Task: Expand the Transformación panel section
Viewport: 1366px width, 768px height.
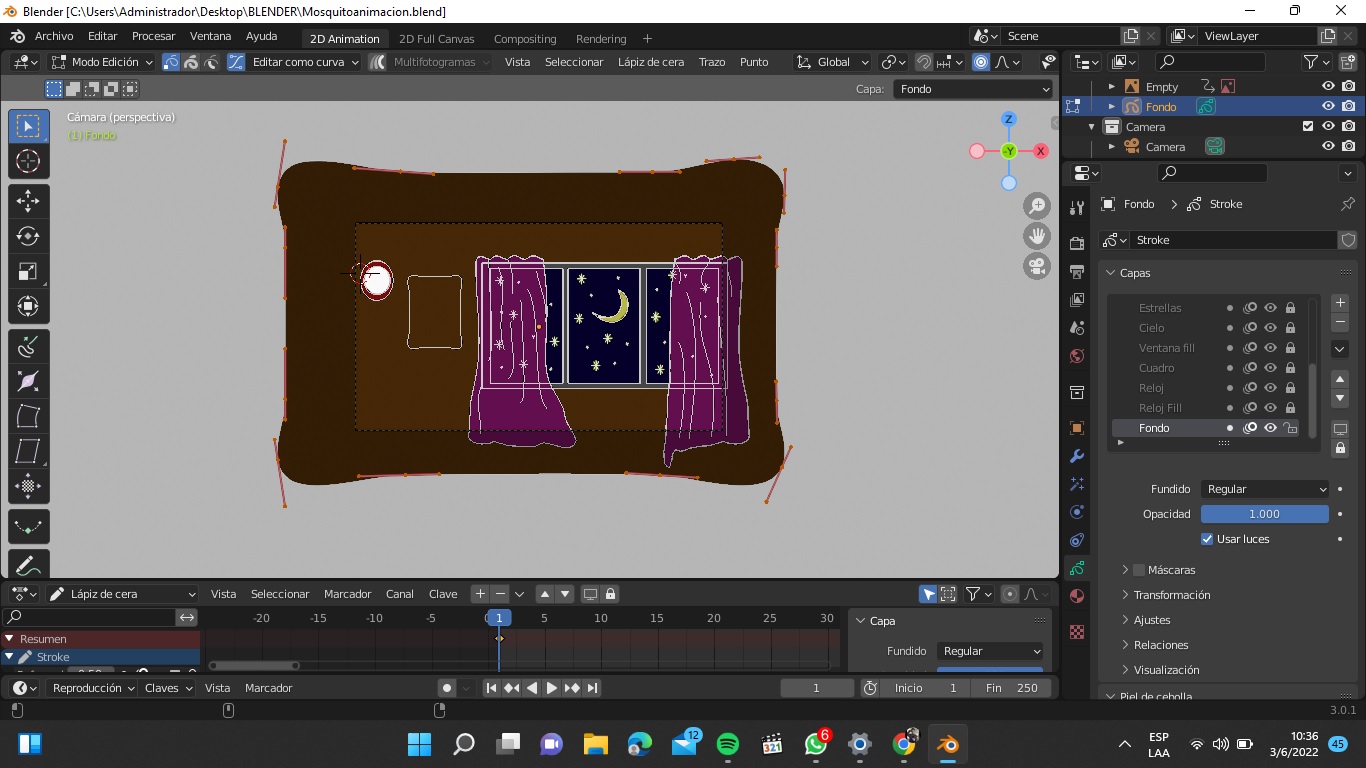Action: (x=1171, y=595)
